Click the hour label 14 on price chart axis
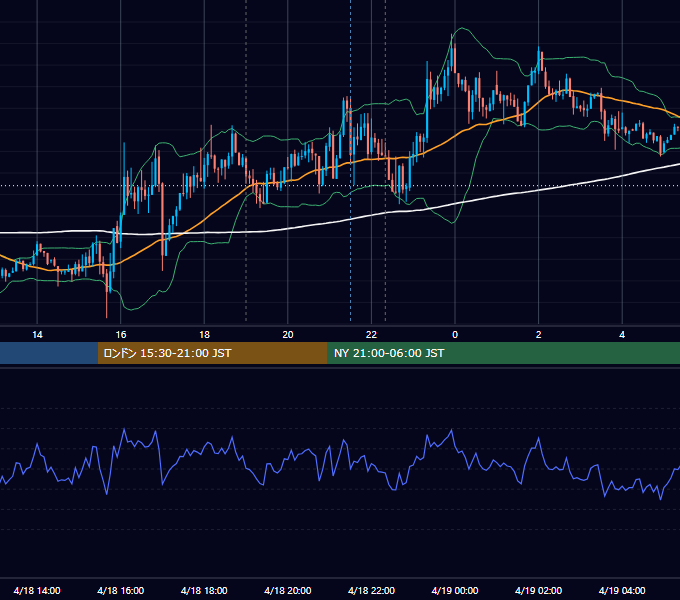The image size is (680, 600). 37,335
